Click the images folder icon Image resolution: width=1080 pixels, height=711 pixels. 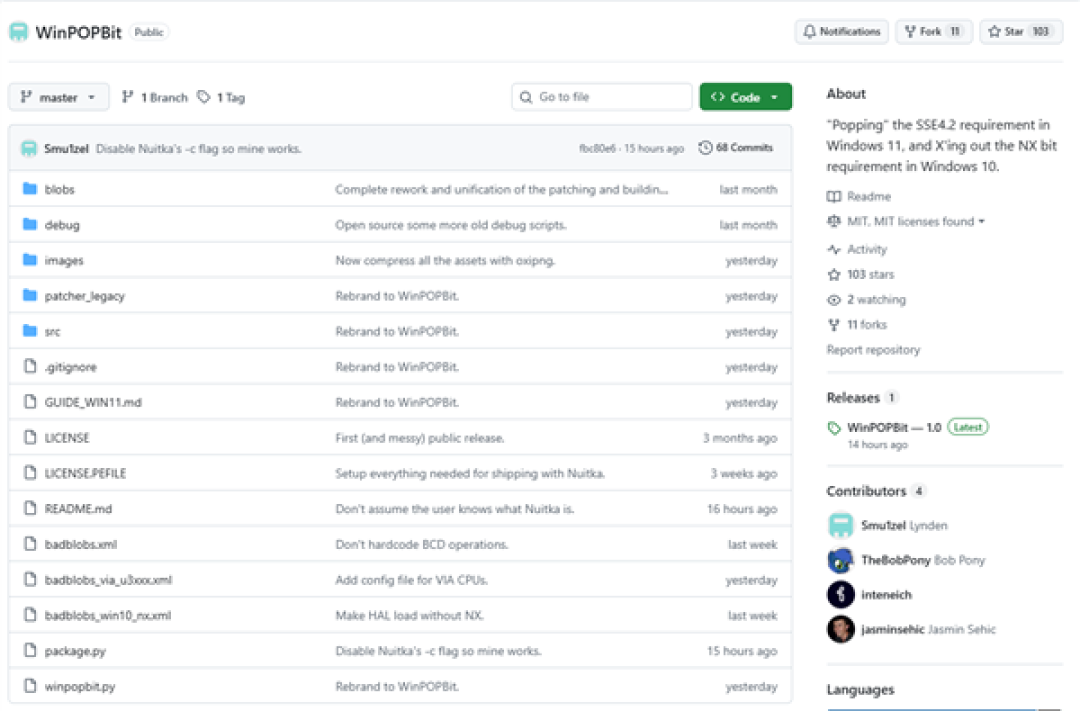coord(30,260)
